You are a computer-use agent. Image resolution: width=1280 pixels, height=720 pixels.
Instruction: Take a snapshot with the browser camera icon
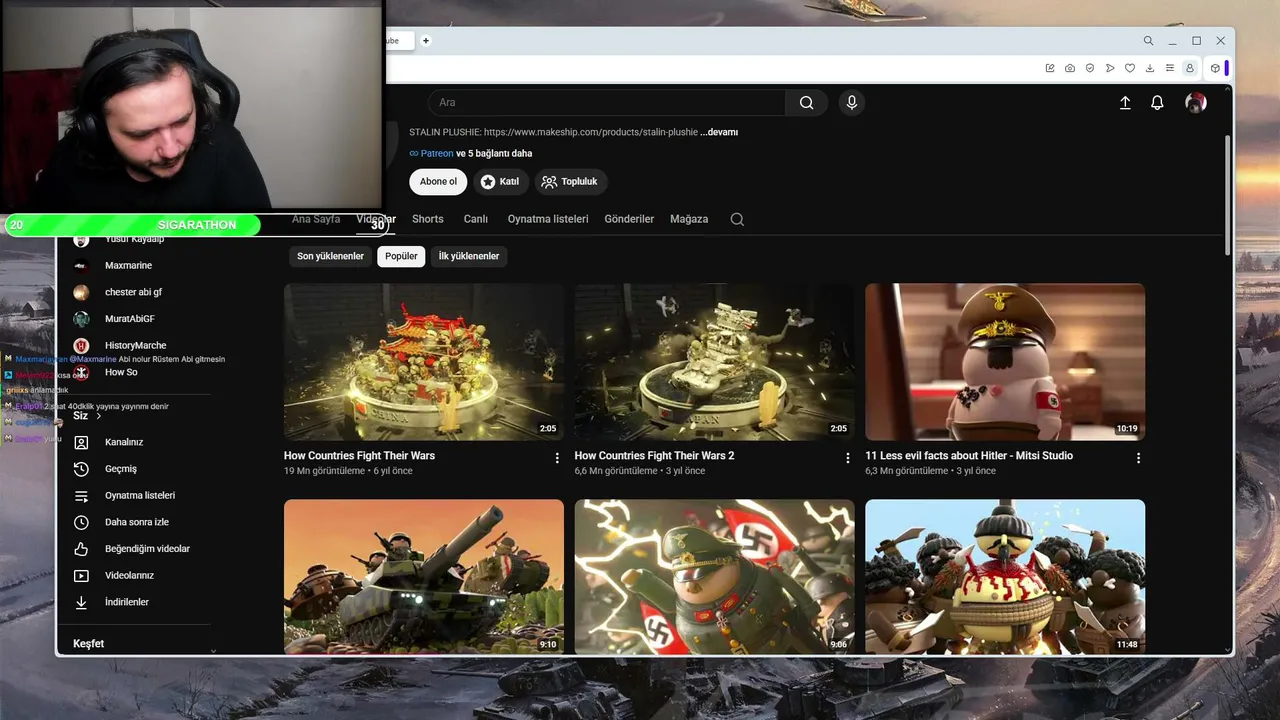(x=1070, y=68)
